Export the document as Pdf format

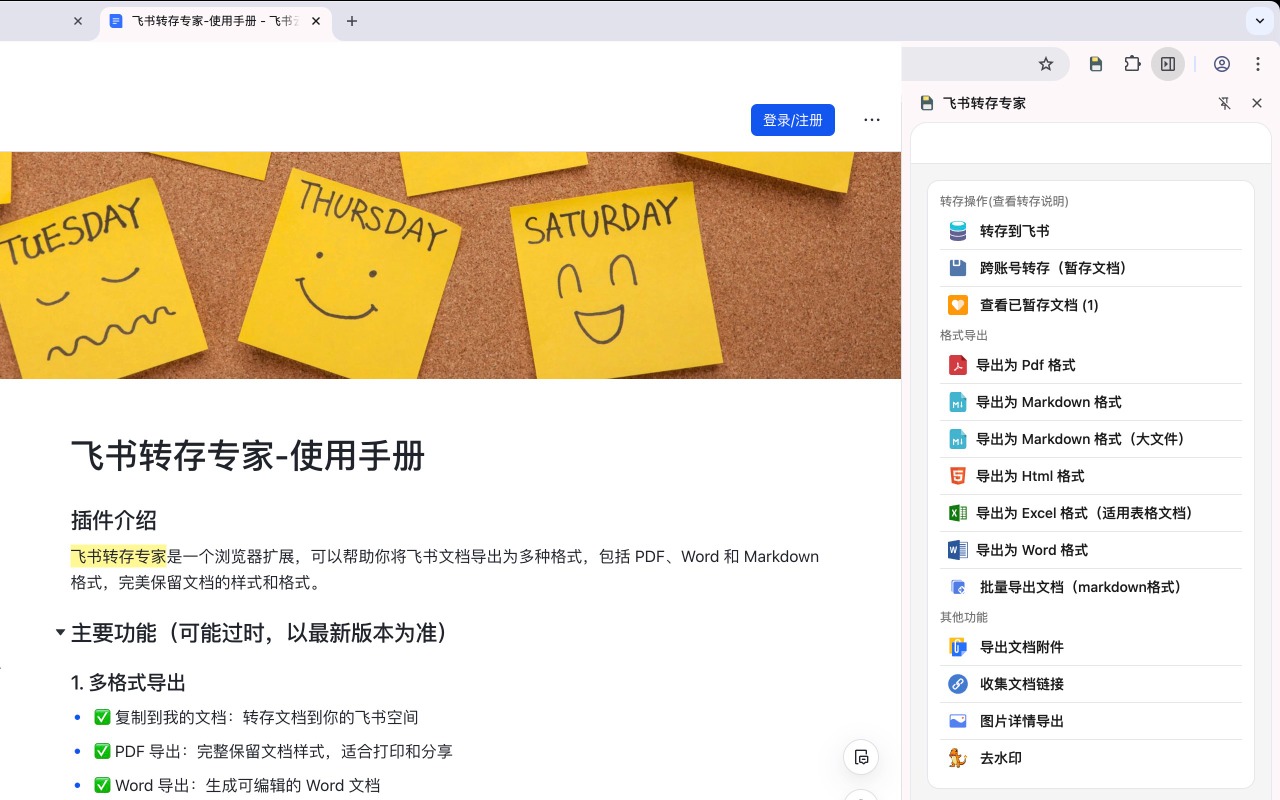1025,365
